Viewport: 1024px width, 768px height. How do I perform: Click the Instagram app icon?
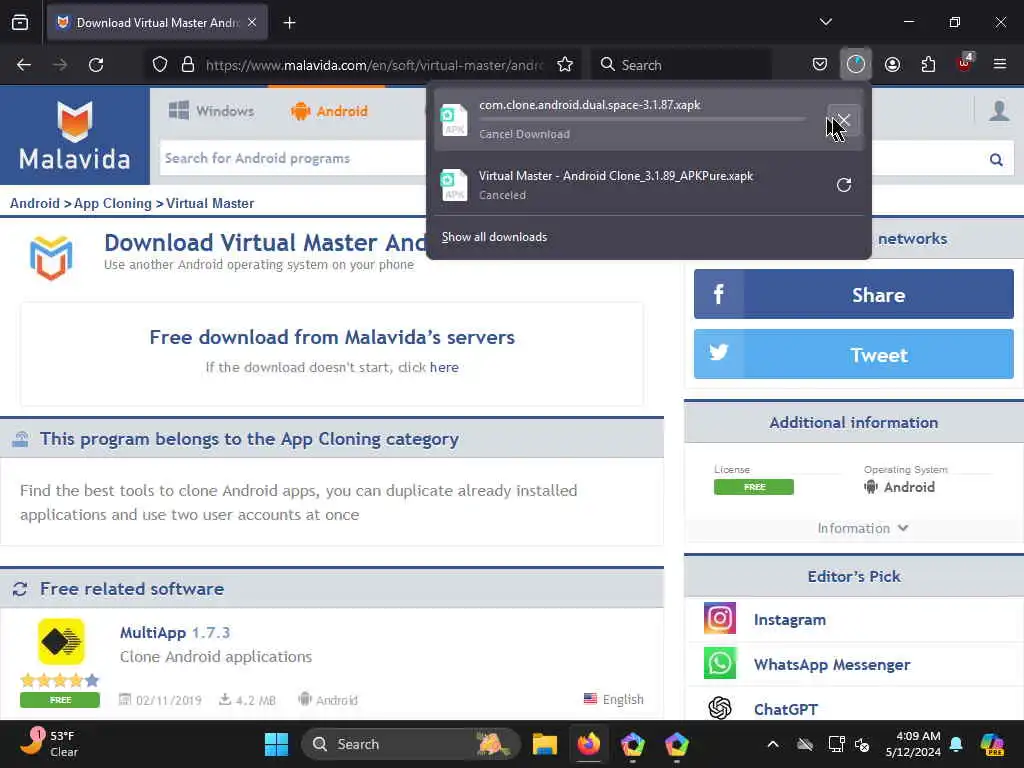click(720, 618)
